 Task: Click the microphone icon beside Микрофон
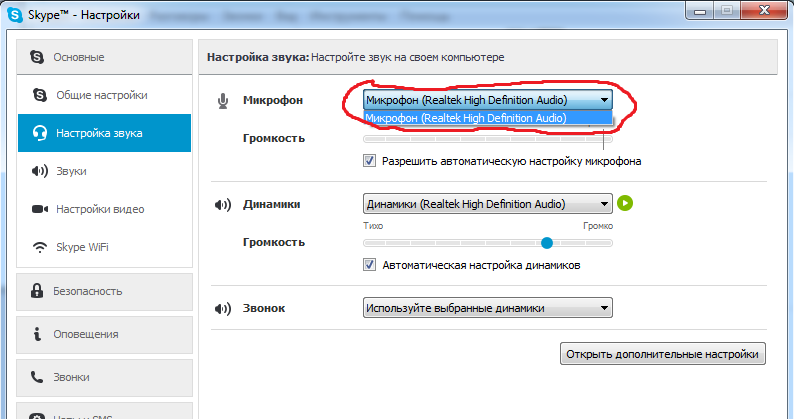pos(223,101)
